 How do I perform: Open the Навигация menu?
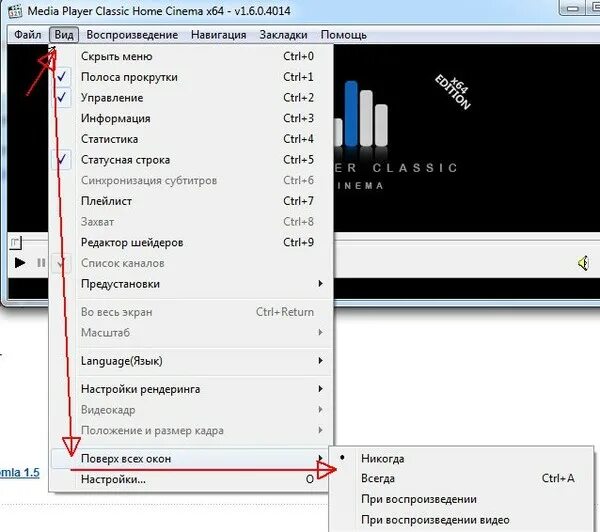[218, 35]
